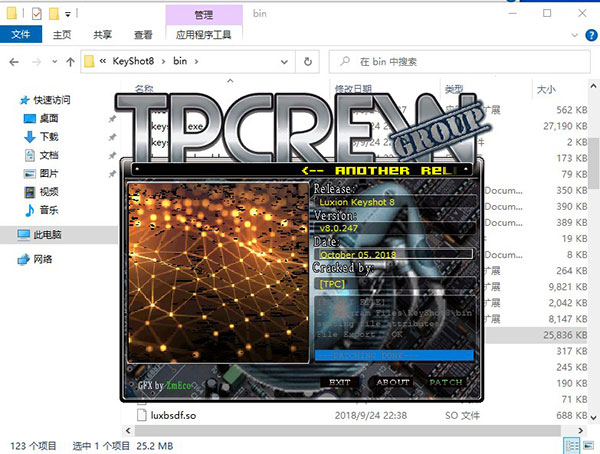
Task: Select 快速访问 in the navigation pane
Action: coord(51,100)
